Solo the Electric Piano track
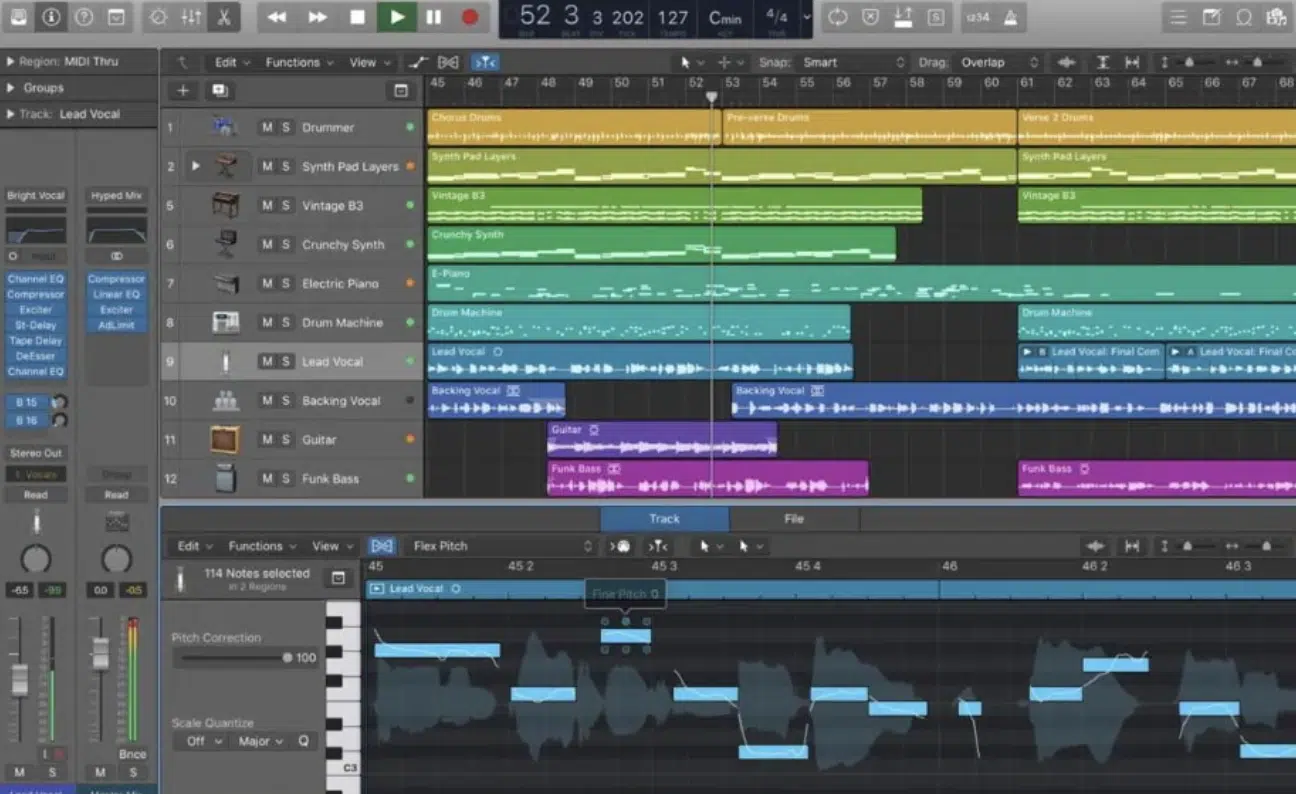Screen dimensions: 1296x794 (x=285, y=283)
